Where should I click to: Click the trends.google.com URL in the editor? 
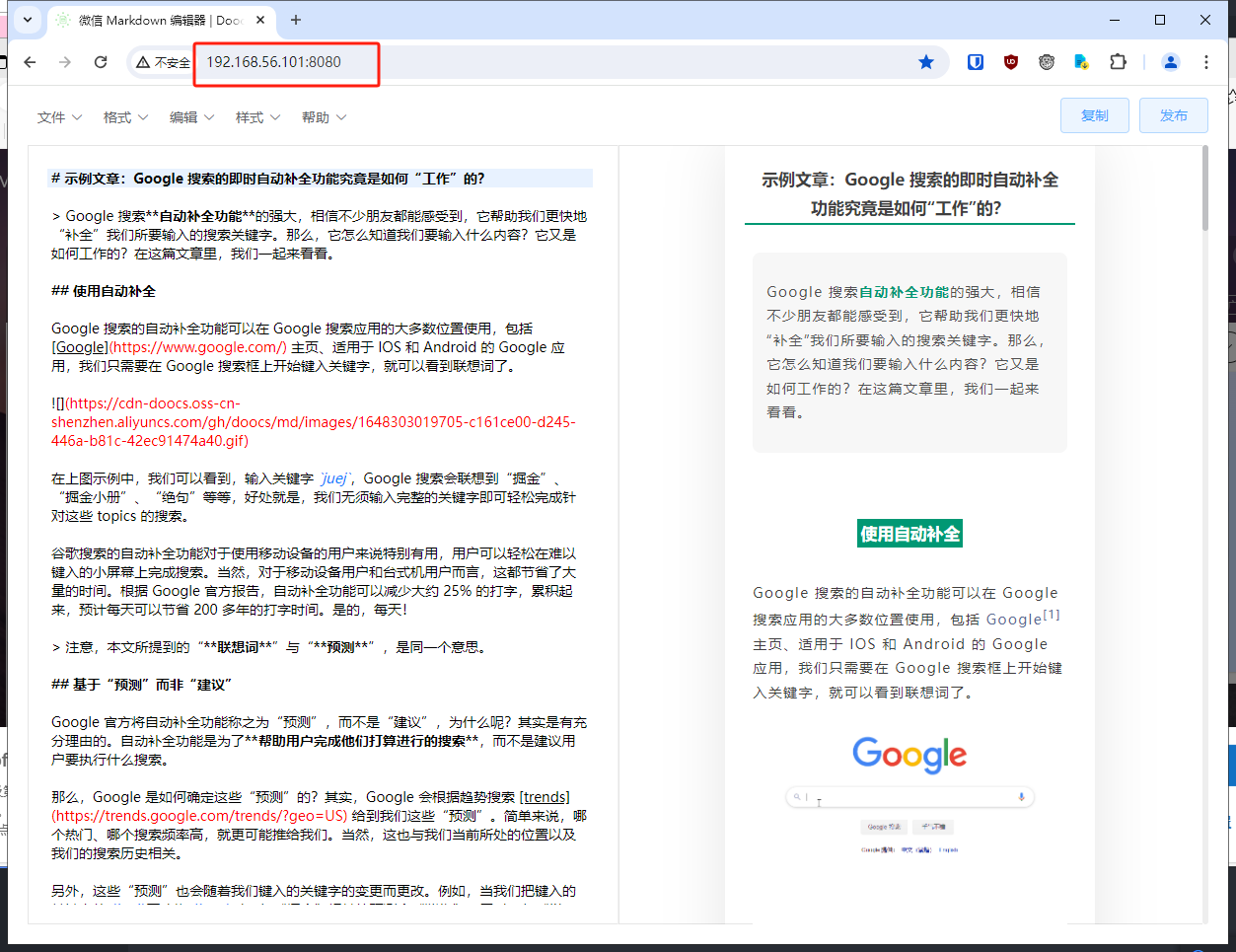tap(200, 816)
